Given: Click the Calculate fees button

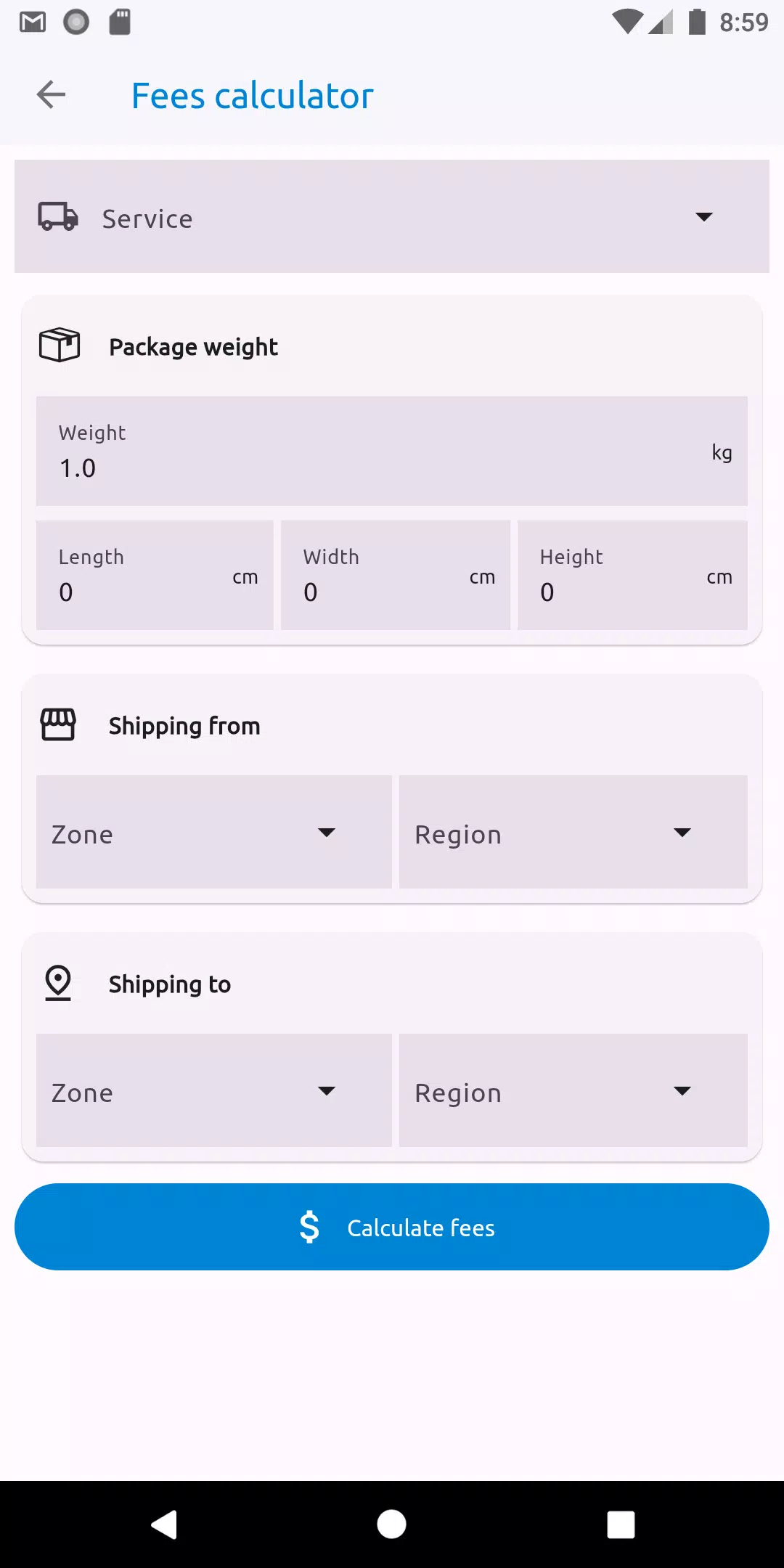Looking at the screenshot, I should tap(392, 1227).
